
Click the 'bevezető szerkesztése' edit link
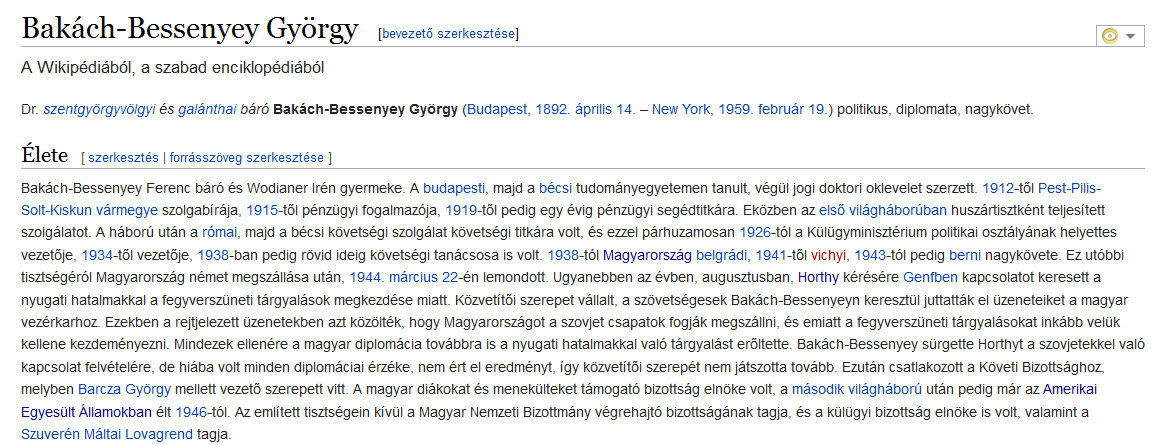tap(448, 33)
